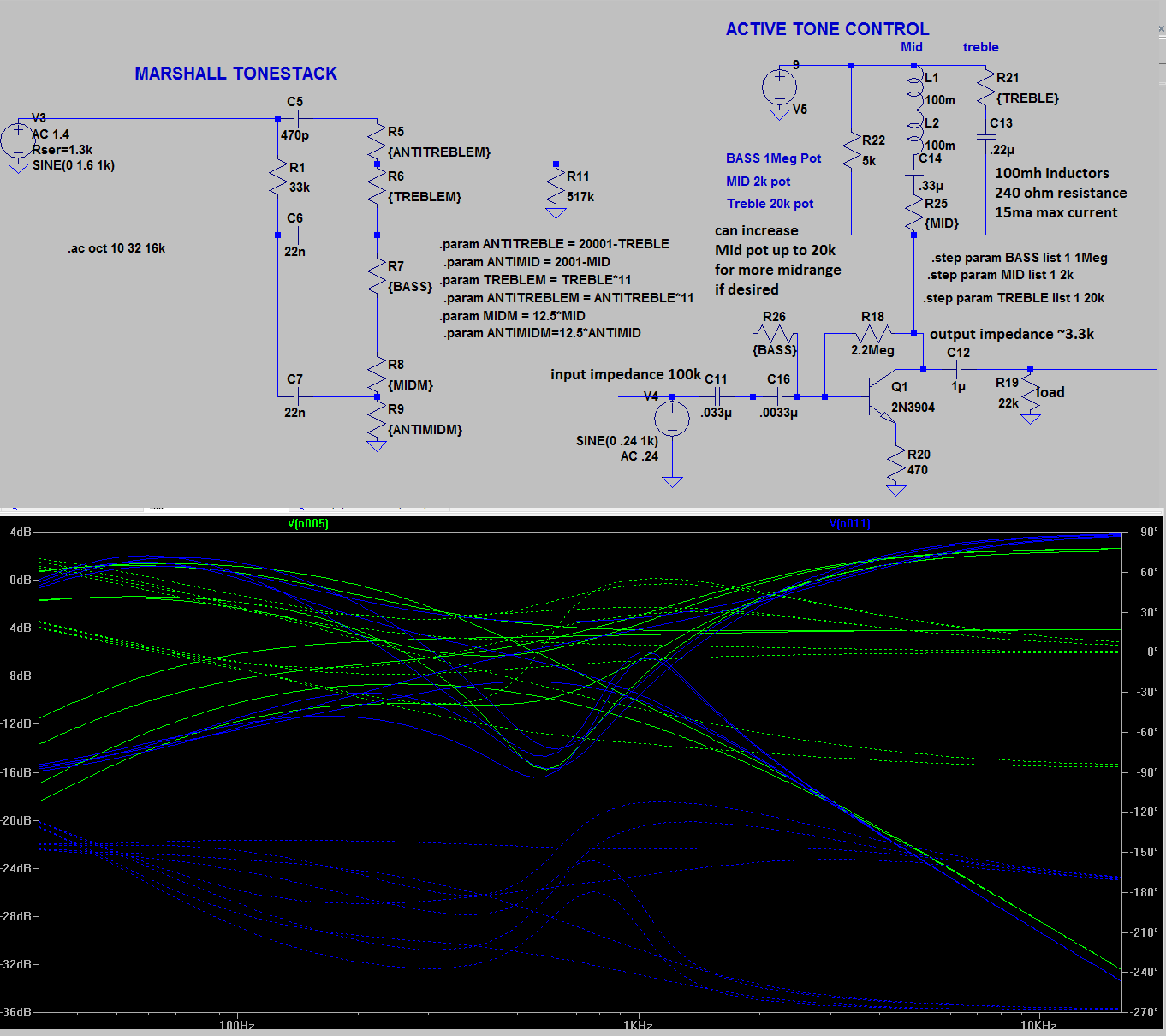Select the V4 sine voltage source
This screenshot has width=1166, height=1036.
pos(673,420)
